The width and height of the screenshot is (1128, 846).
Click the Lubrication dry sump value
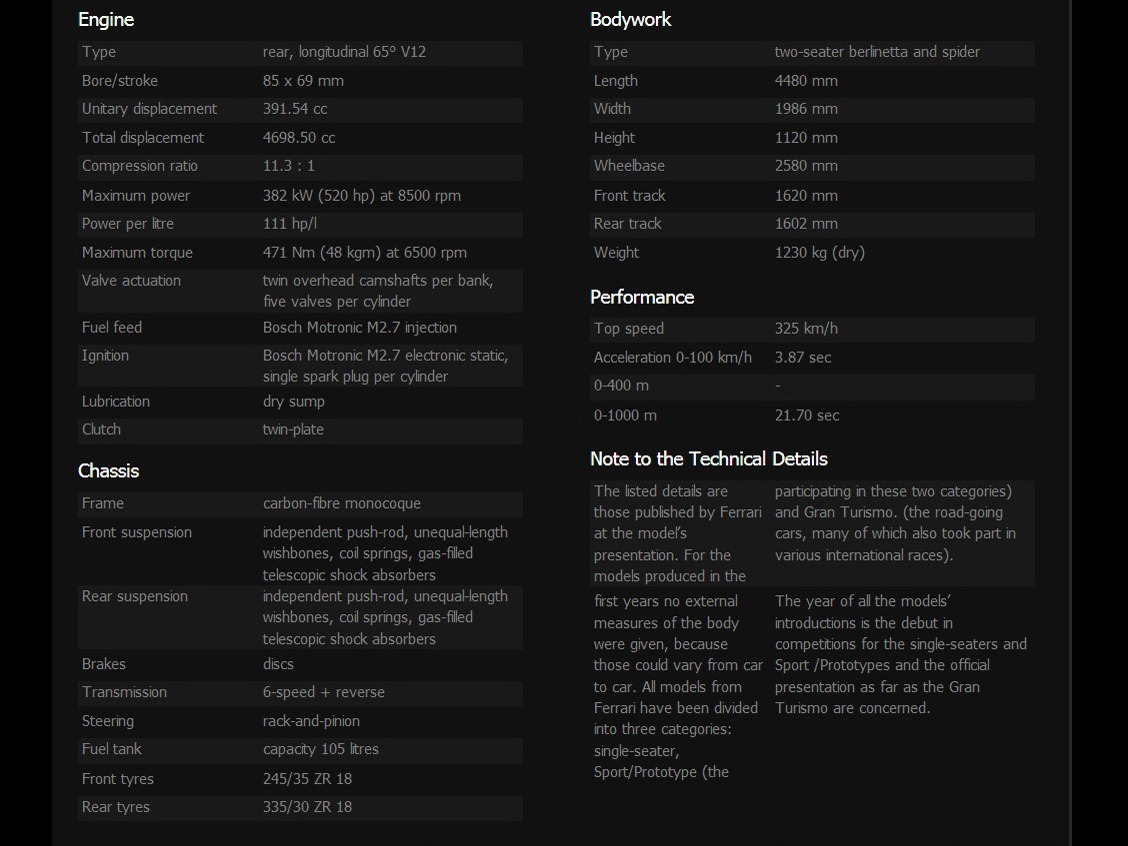(x=293, y=402)
